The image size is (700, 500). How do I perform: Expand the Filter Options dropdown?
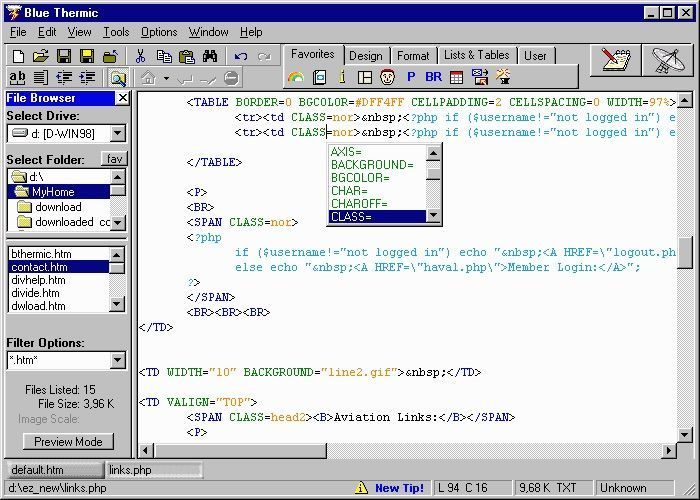[118, 360]
